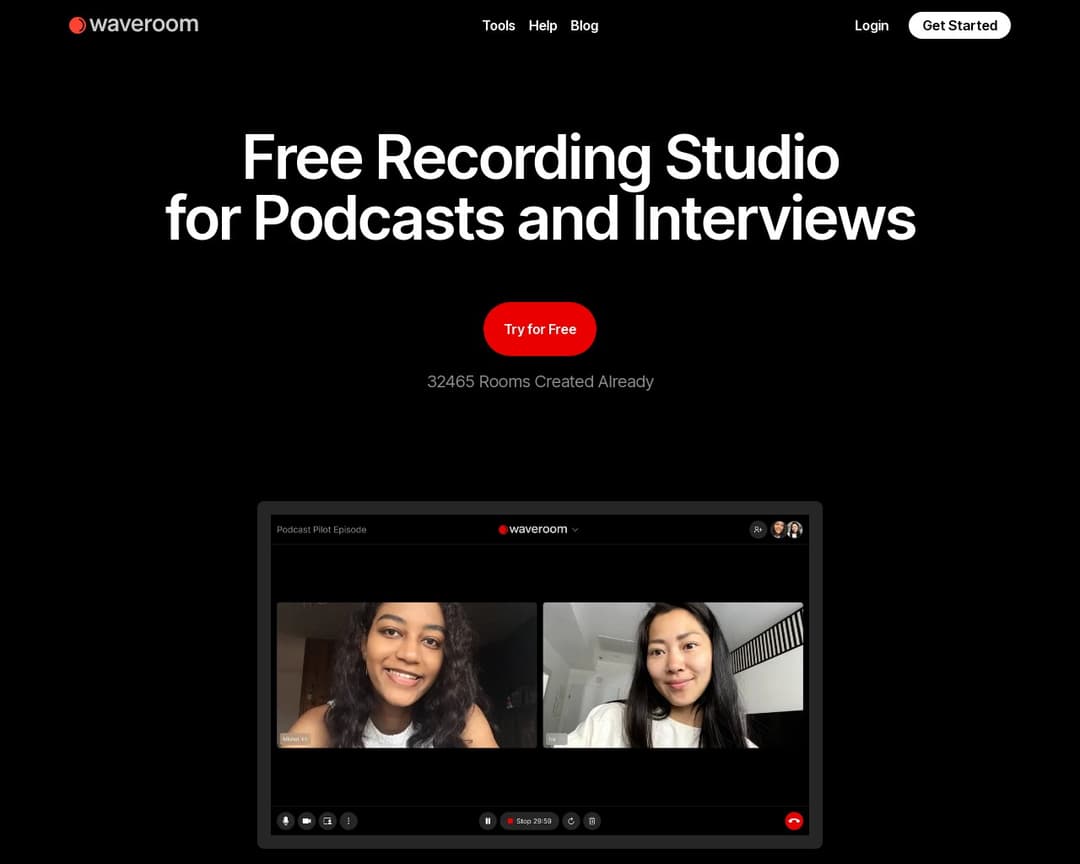
Task: Mute the microphone in the recording toolbar
Action: pos(287,821)
